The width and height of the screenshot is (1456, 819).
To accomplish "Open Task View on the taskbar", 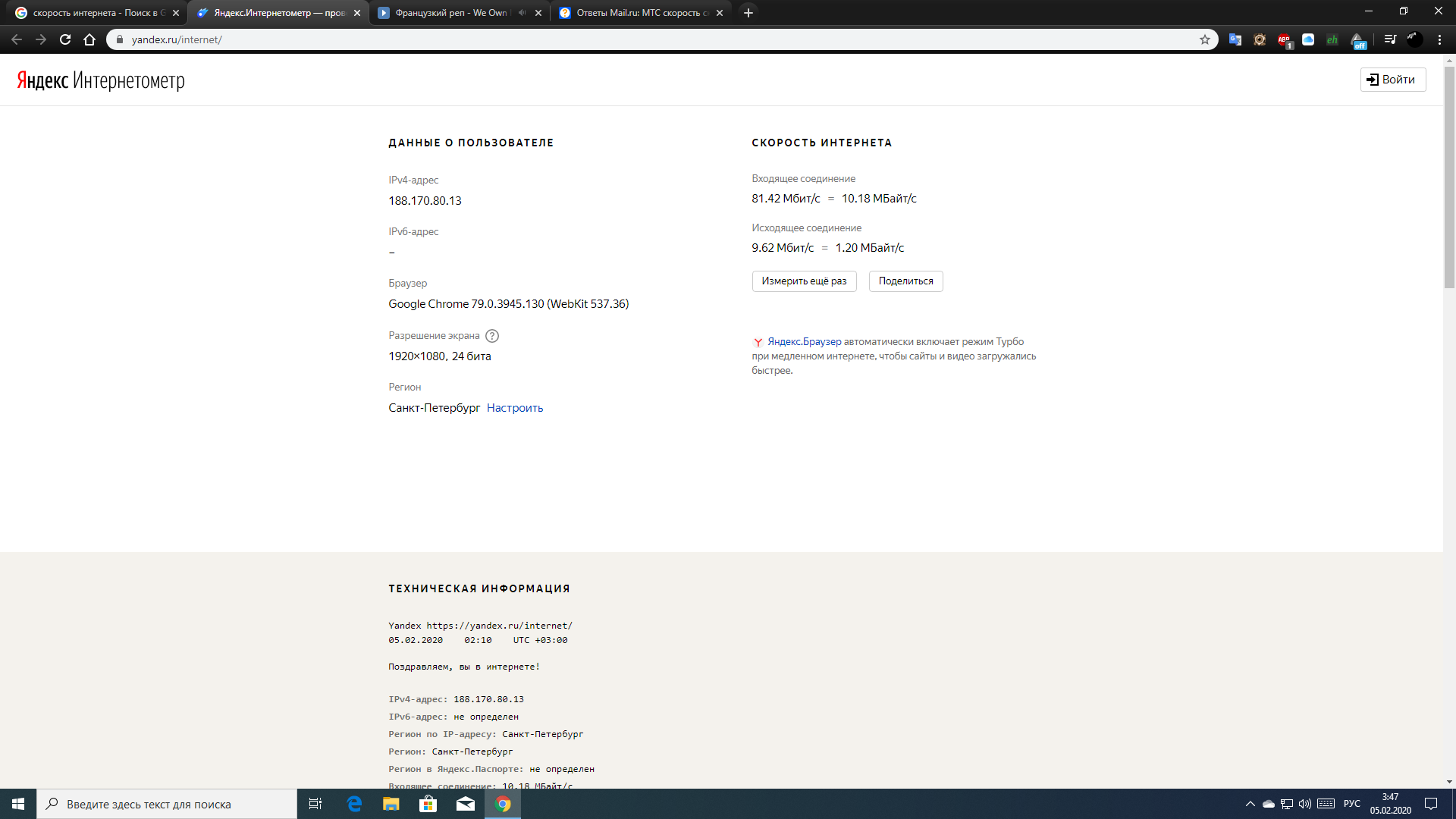I will pyautogui.click(x=315, y=804).
